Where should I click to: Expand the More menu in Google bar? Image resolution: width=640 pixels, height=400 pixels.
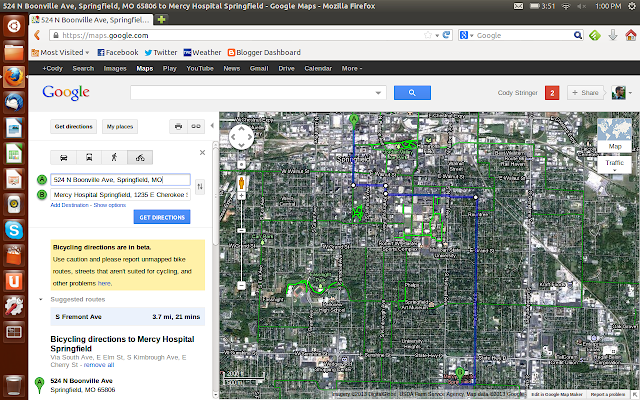tap(352, 69)
